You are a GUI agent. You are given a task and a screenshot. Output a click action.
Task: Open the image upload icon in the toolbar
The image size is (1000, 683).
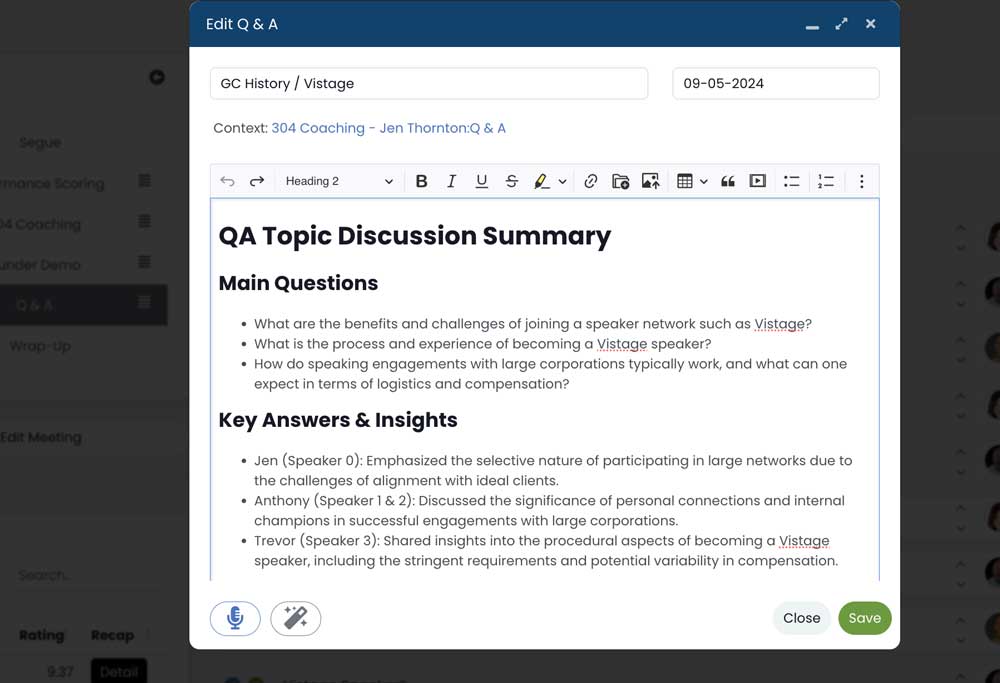click(x=650, y=181)
